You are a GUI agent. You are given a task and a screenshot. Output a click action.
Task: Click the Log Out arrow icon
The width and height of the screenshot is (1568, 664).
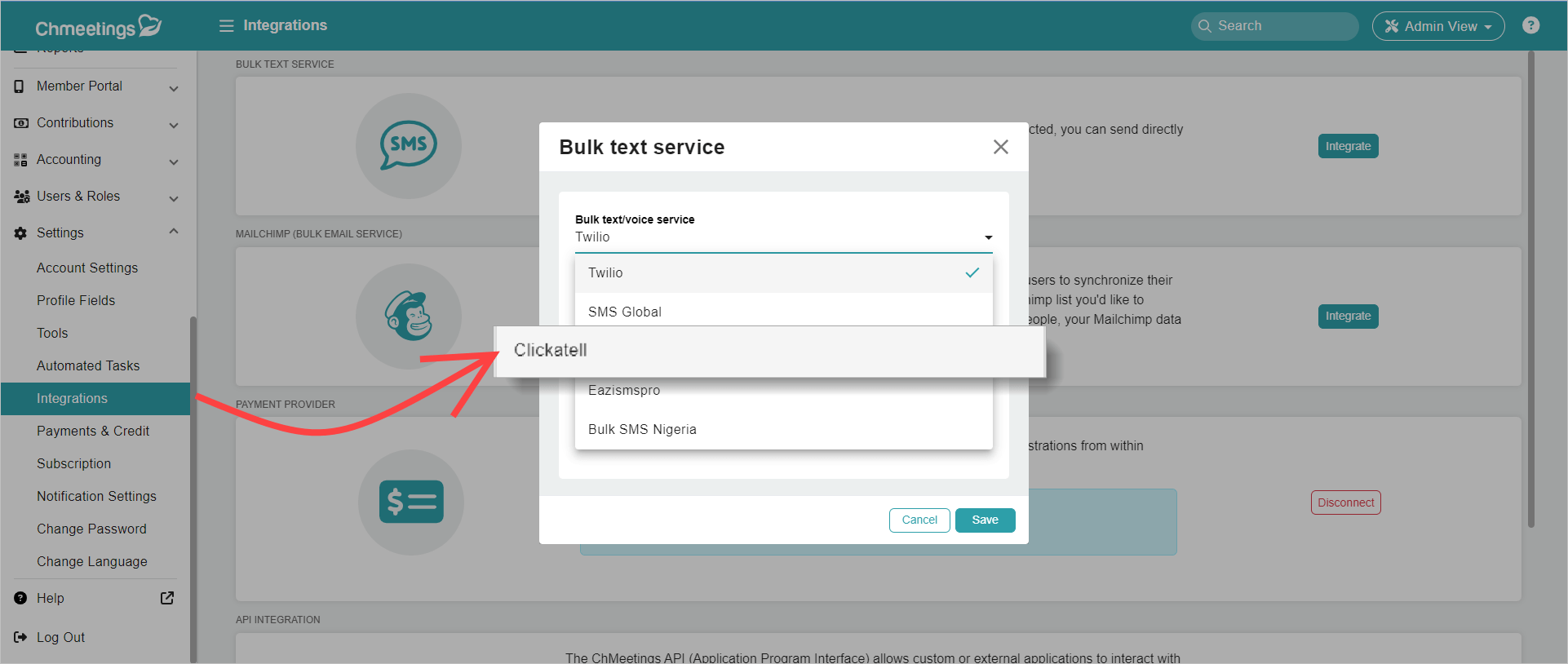tap(20, 637)
